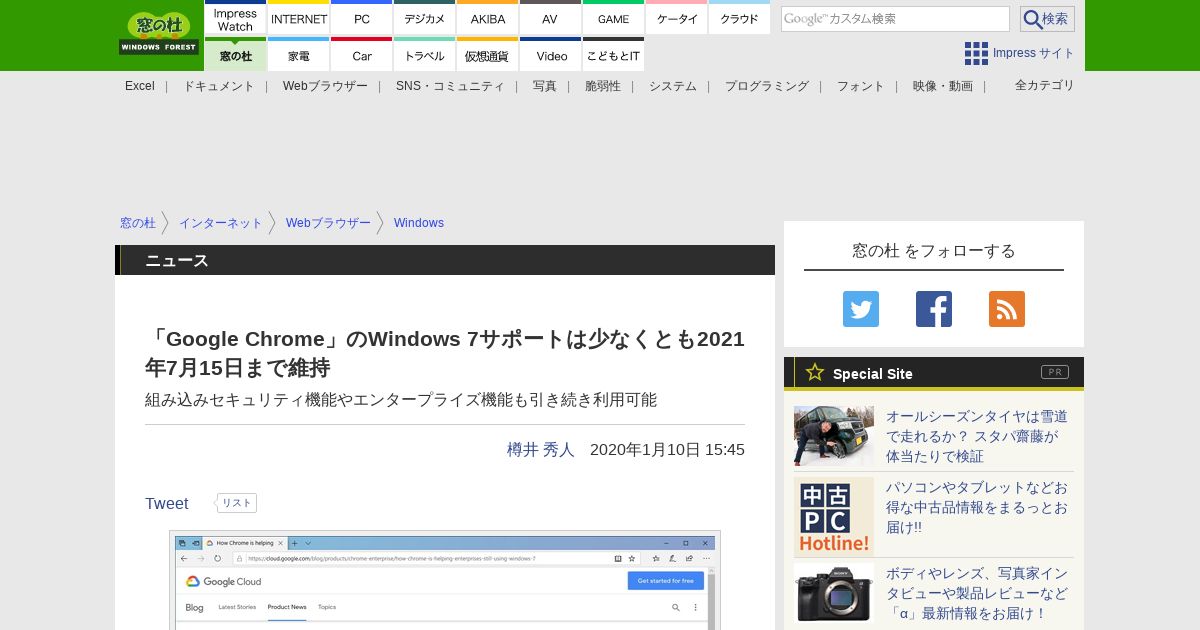Open the Car tab
The height and width of the screenshot is (630, 1200).
pyautogui.click(x=361, y=55)
